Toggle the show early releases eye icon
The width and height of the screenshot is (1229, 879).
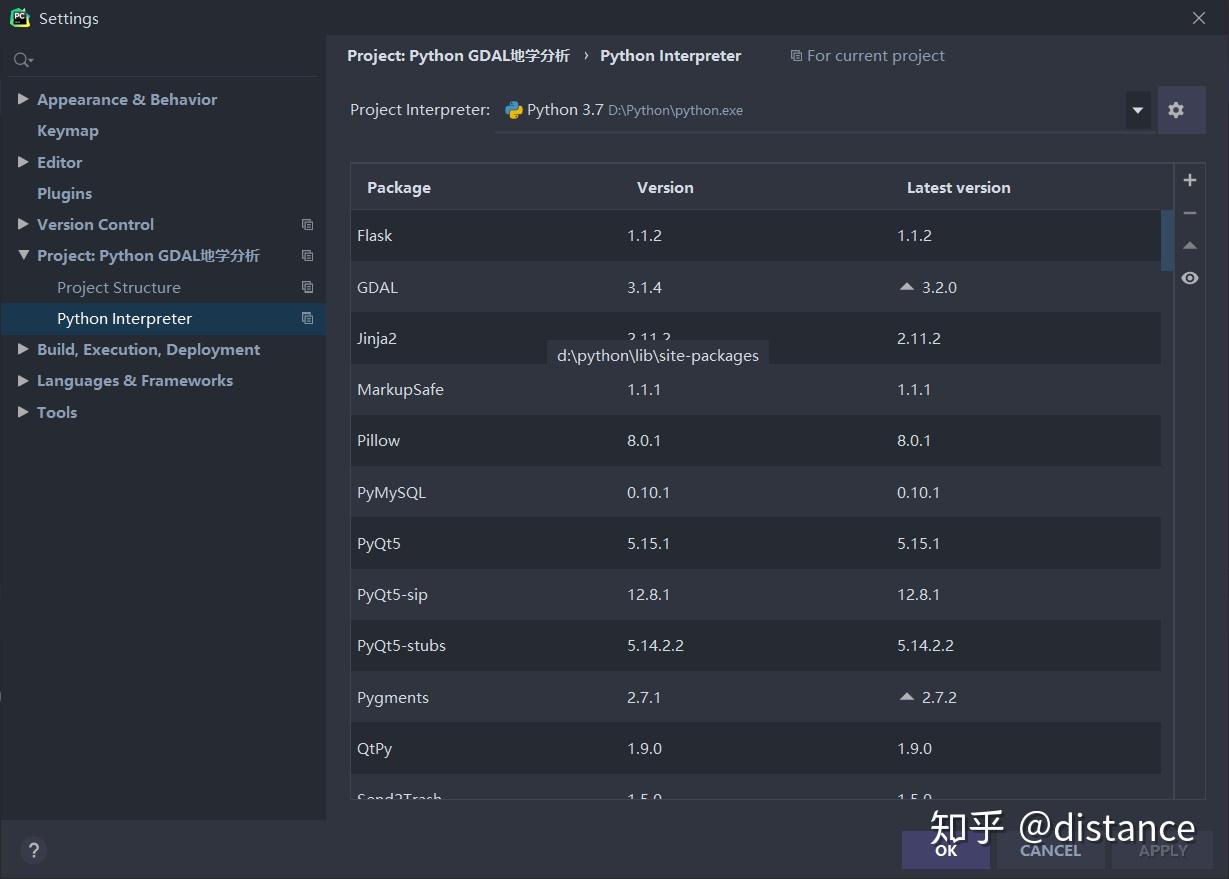point(1189,278)
